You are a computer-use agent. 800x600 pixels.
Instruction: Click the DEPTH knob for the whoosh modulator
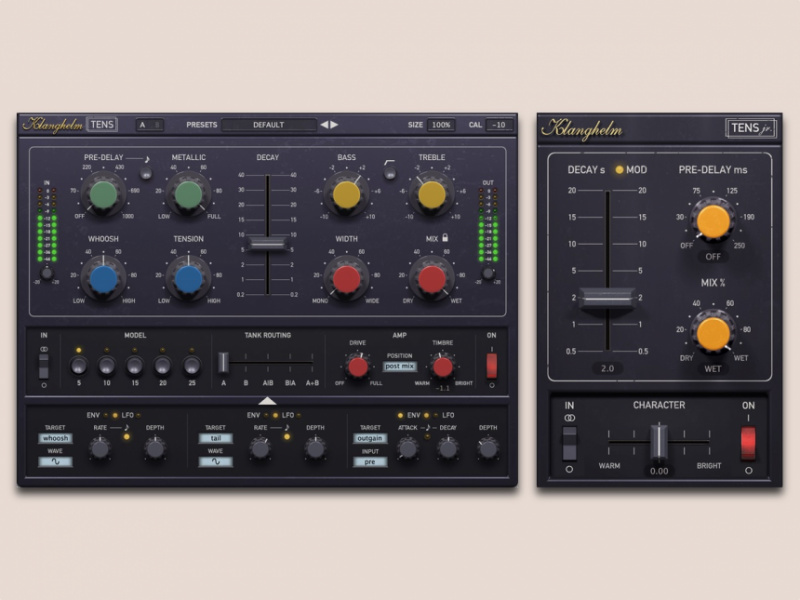point(155,449)
